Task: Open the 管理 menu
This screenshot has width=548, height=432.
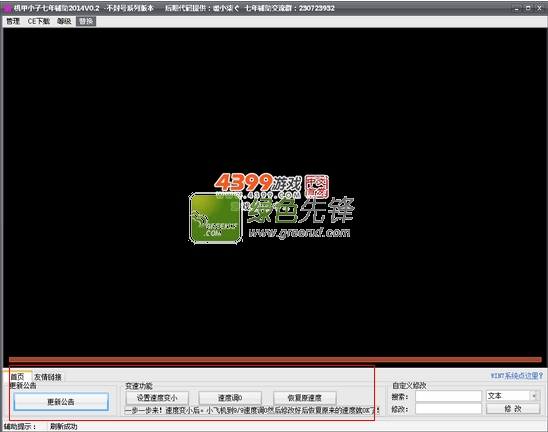Action: pos(13,22)
